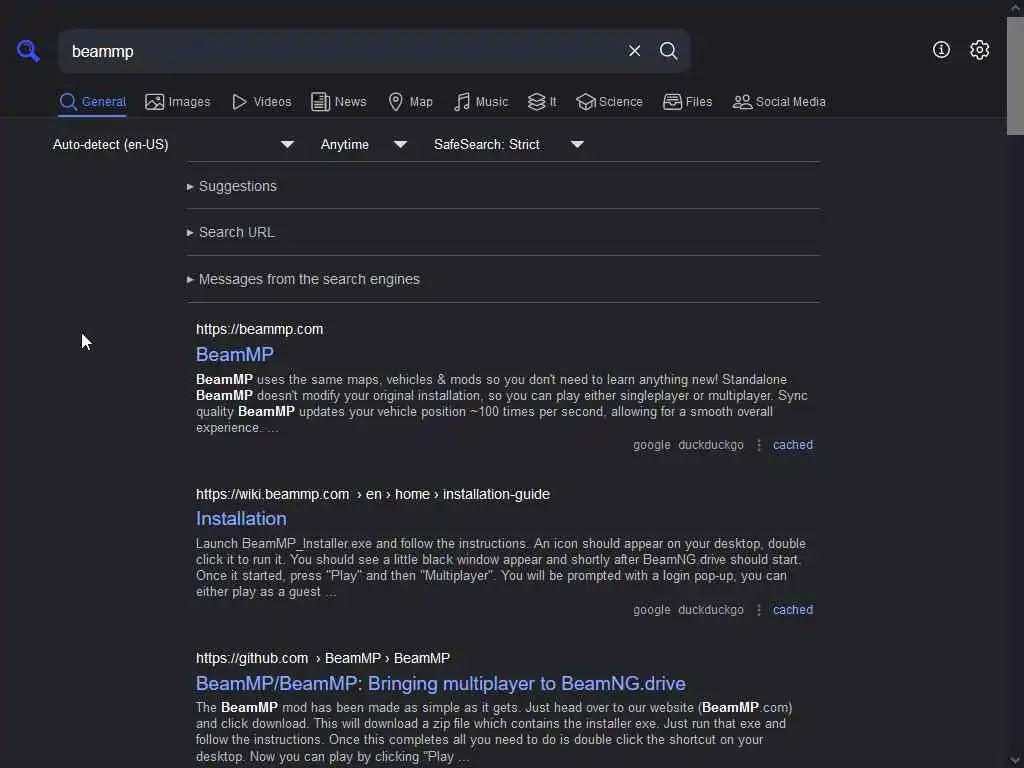Click the SearXNG magnifier logo

(x=28, y=50)
